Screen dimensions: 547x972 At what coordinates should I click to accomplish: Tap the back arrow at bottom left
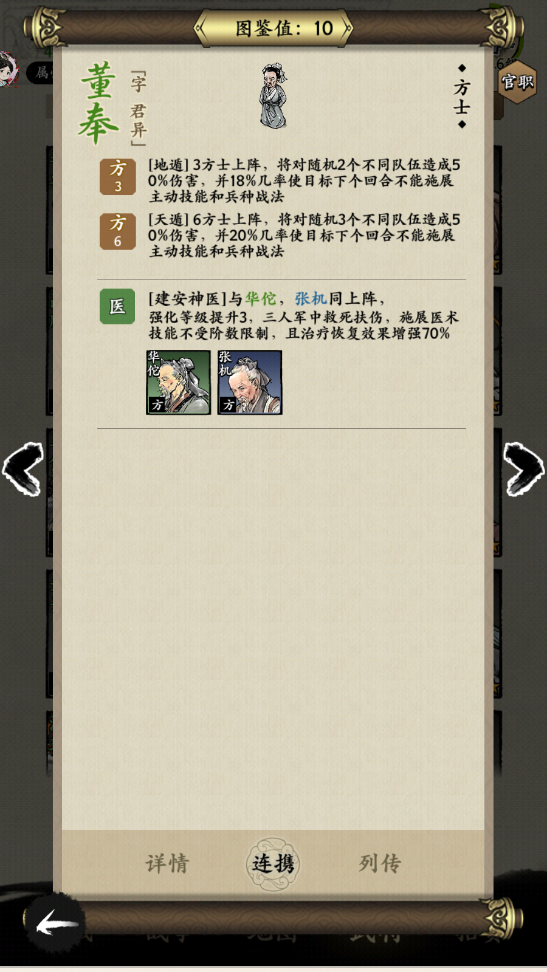click(55, 925)
